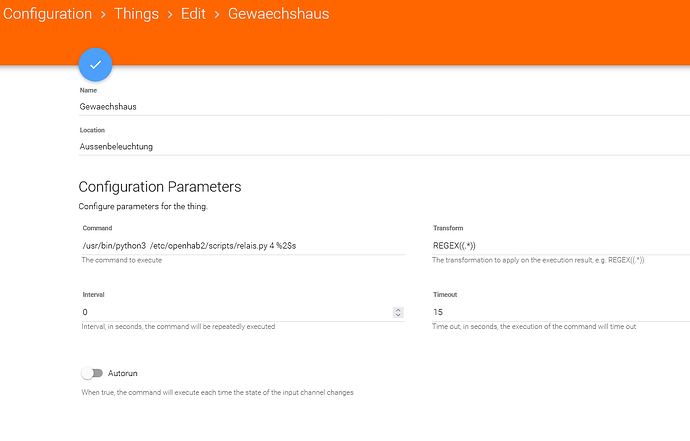Image resolution: width=690 pixels, height=441 pixels.
Task: Click the Autorun label text
Action: [125, 373]
